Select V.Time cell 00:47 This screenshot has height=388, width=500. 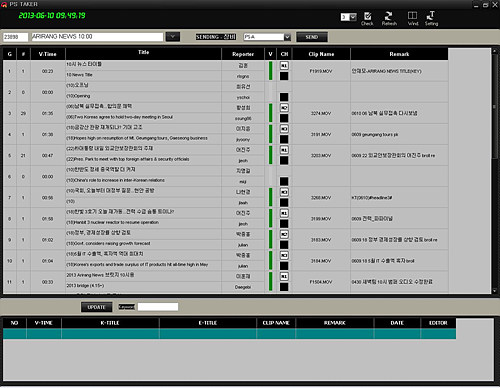(x=47, y=155)
